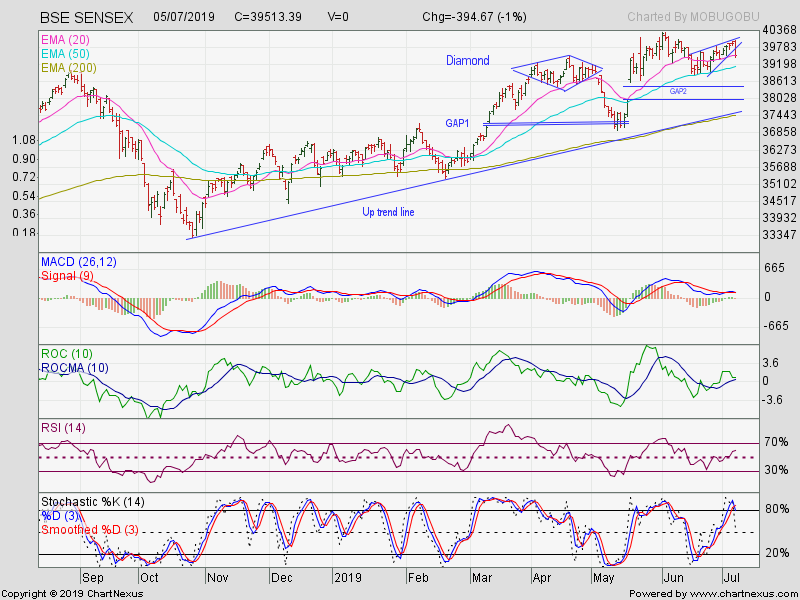Select the RSI (14) panel label
Viewport: 800px width, 600px height.
click(62, 427)
